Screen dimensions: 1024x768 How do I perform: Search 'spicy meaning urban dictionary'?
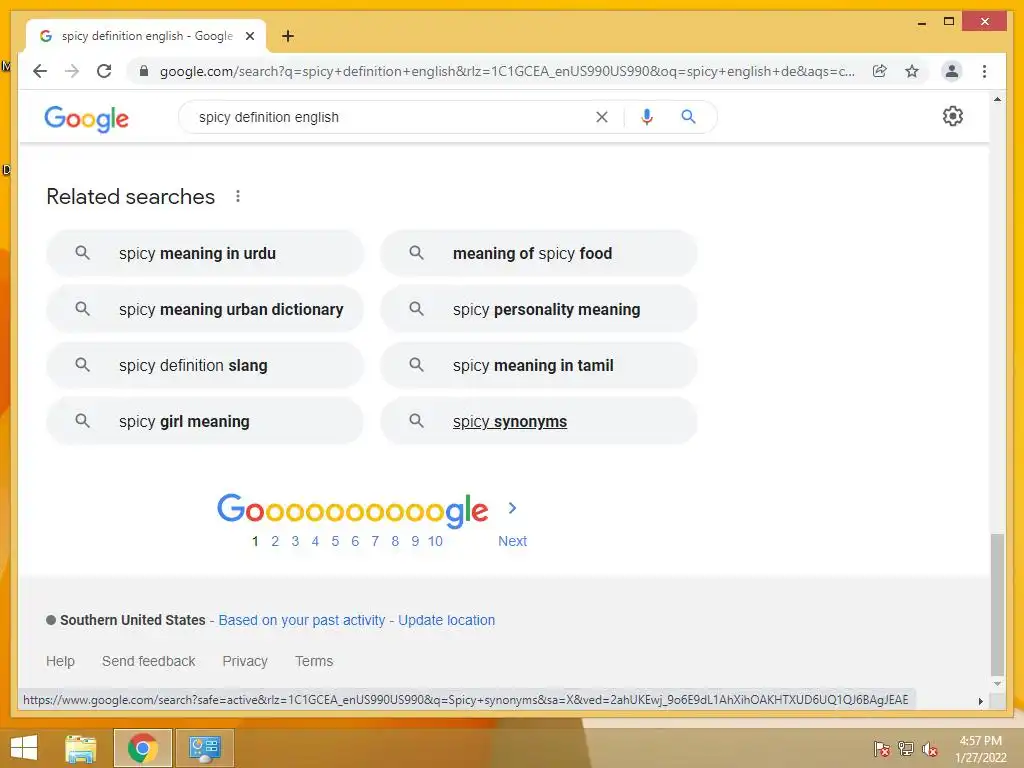click(204, 310)
